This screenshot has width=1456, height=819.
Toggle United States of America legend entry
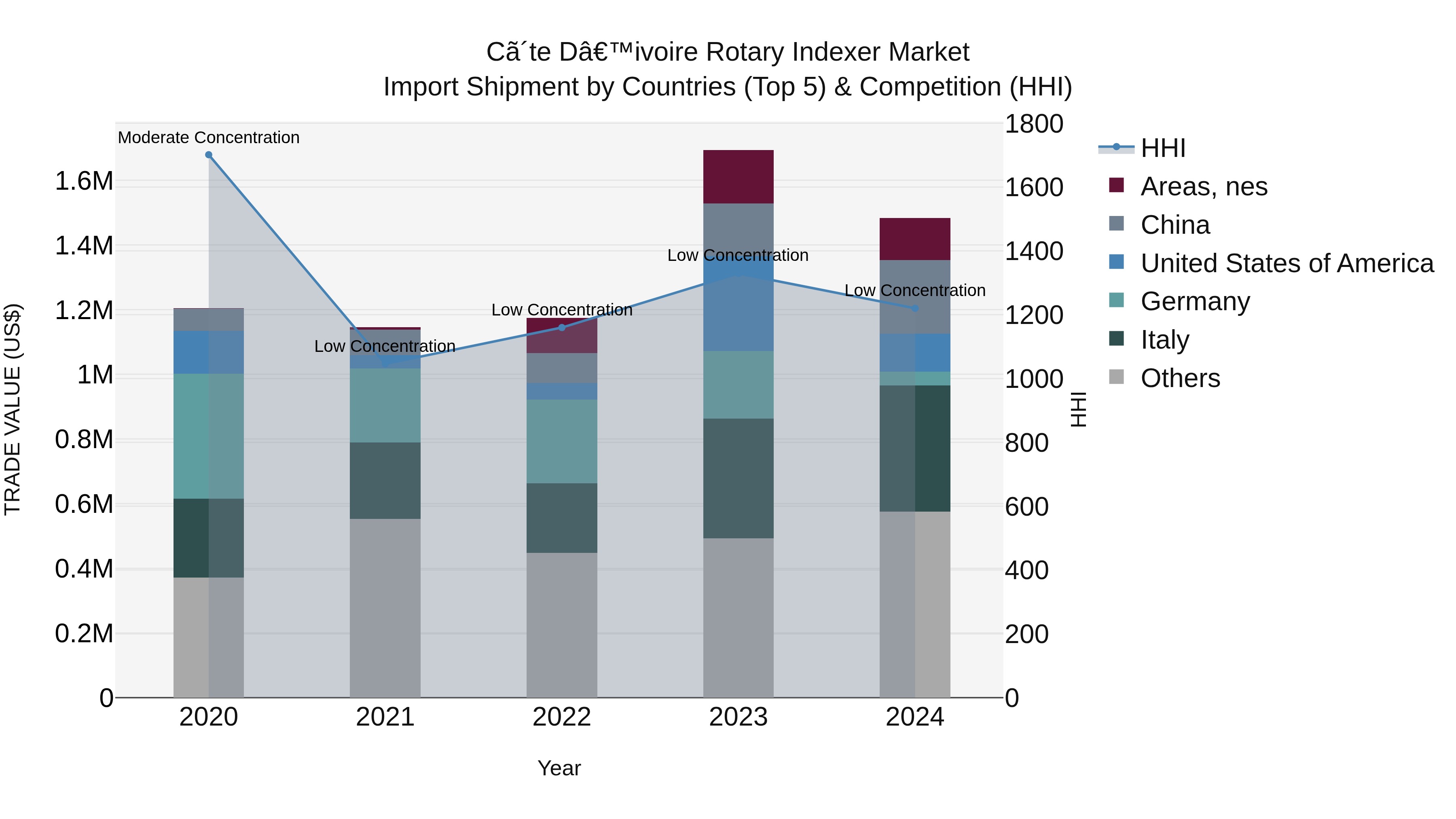[1272, 263]
